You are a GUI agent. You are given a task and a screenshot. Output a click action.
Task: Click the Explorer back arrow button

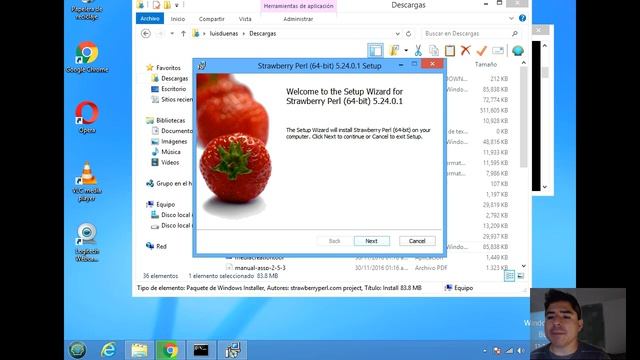[146, 33]
